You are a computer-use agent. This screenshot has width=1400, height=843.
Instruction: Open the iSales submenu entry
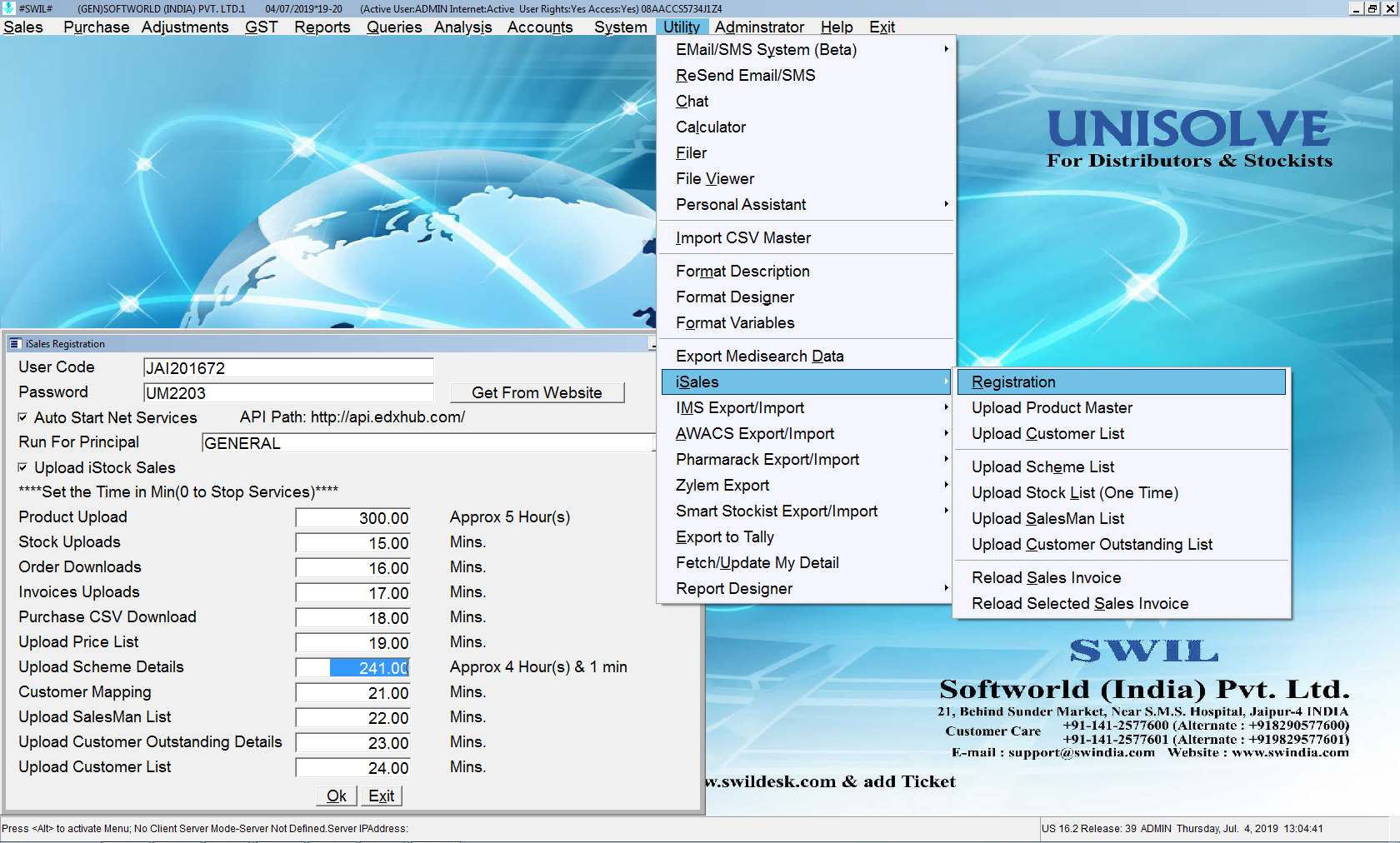pos(806,382)
